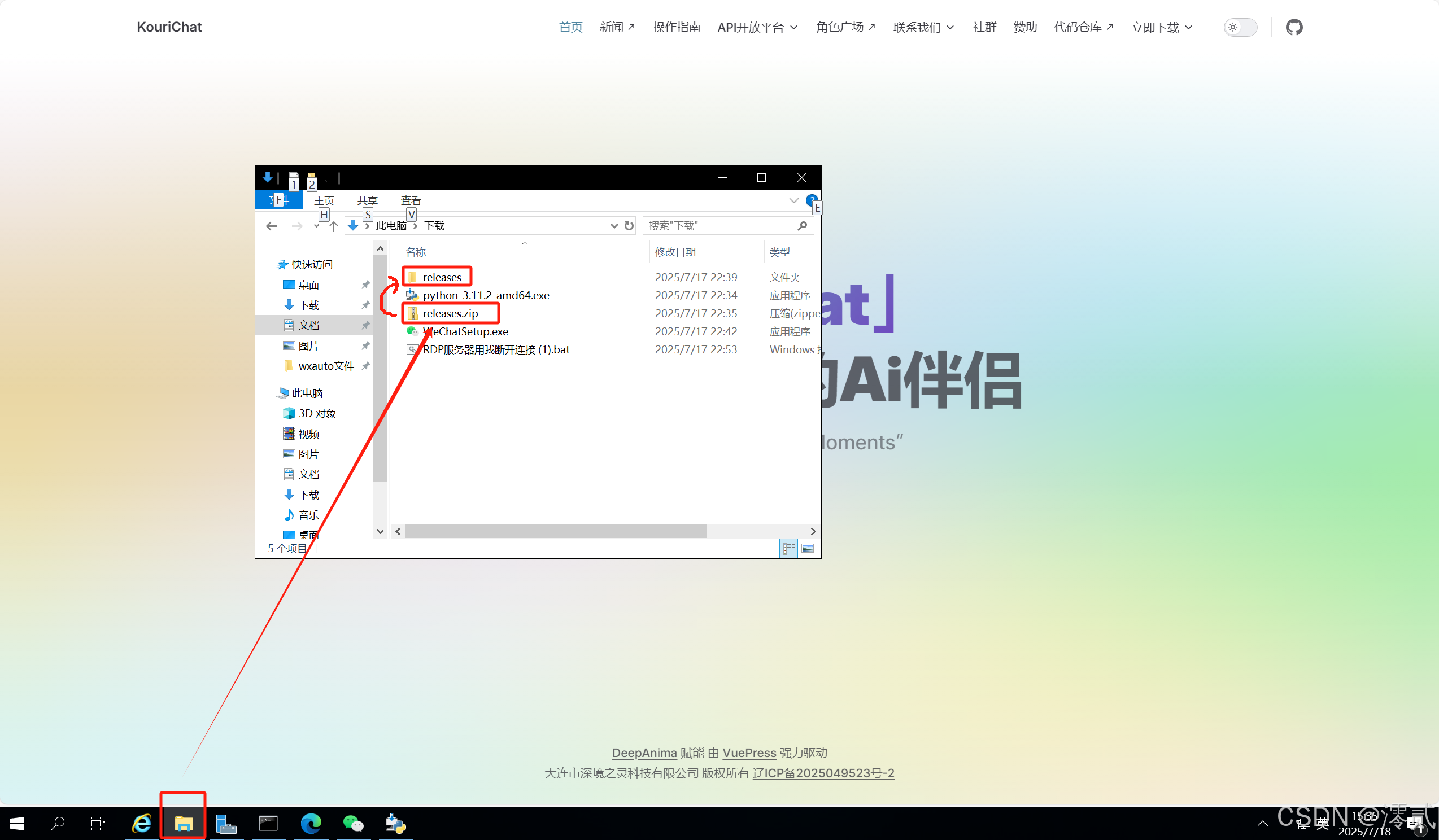The width and height of the screenshot is (1439, 840).
Task: Click the Internet Explorer taskbar icon
Action: (141, 824)
